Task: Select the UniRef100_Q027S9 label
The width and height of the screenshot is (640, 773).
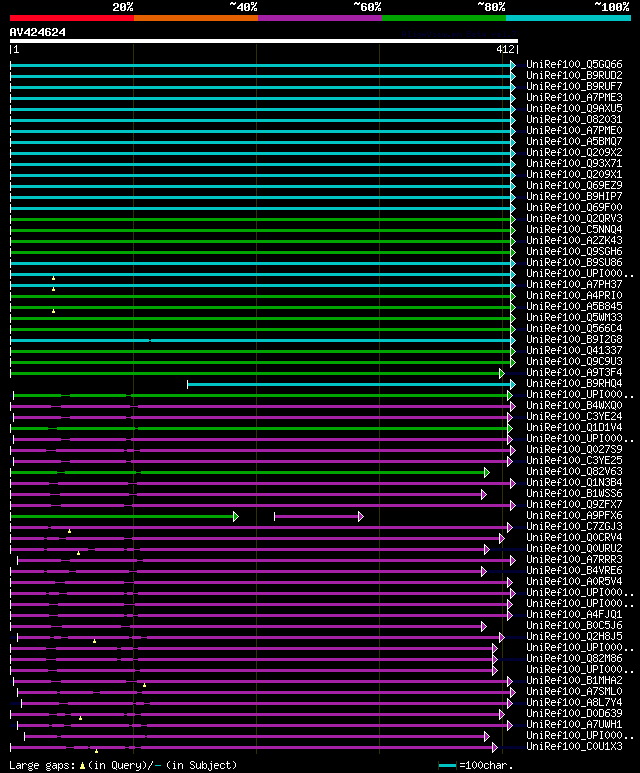Action: tap(574, 449)
